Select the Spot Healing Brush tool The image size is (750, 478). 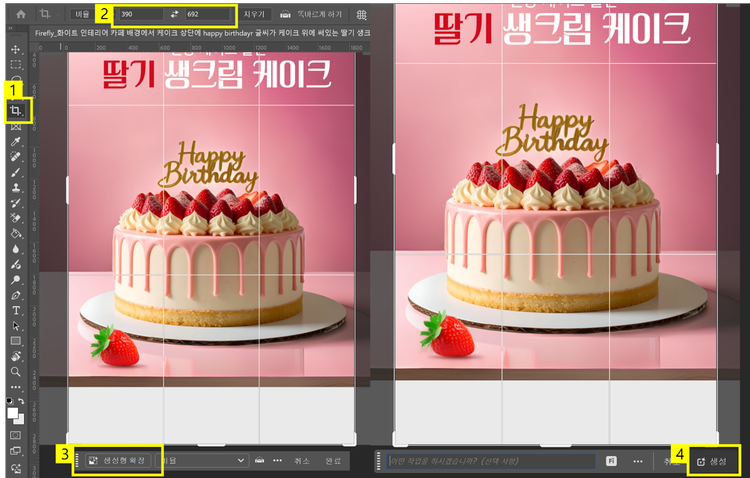pos(16,156)
